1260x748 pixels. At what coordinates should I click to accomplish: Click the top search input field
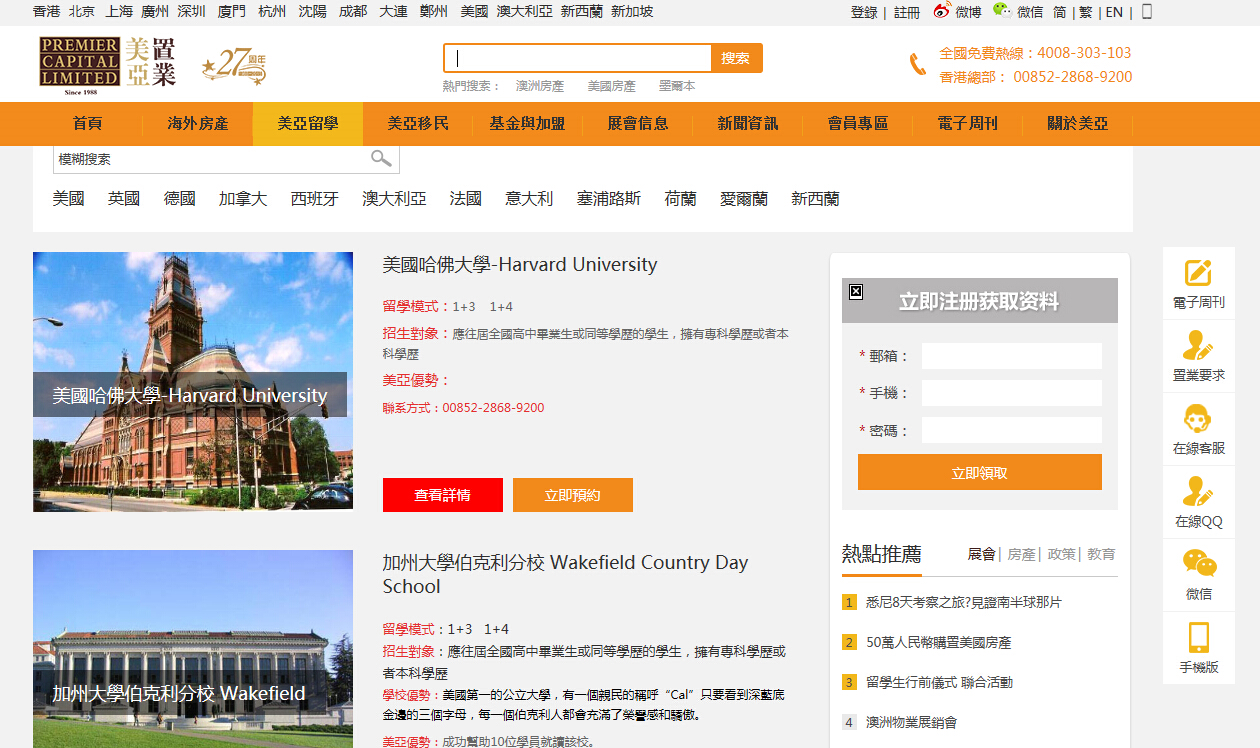point(577,58)
